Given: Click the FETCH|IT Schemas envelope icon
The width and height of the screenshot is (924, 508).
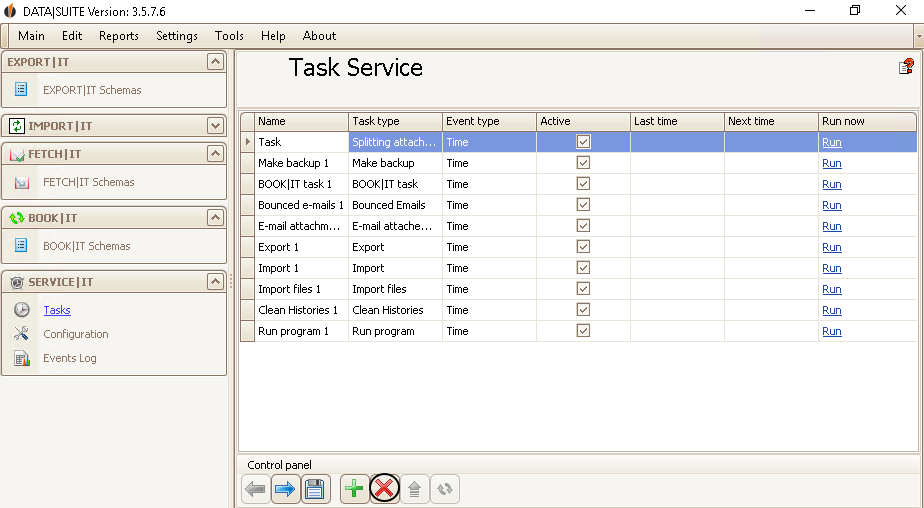Looking at the screenshot, I should 22,182.
